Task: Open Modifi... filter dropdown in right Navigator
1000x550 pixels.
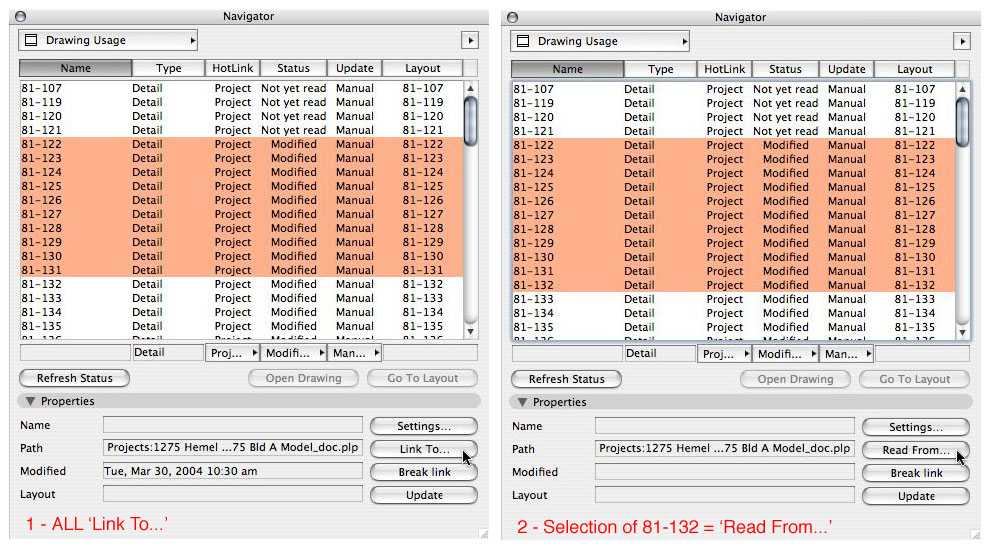Action: pos(785,354)
